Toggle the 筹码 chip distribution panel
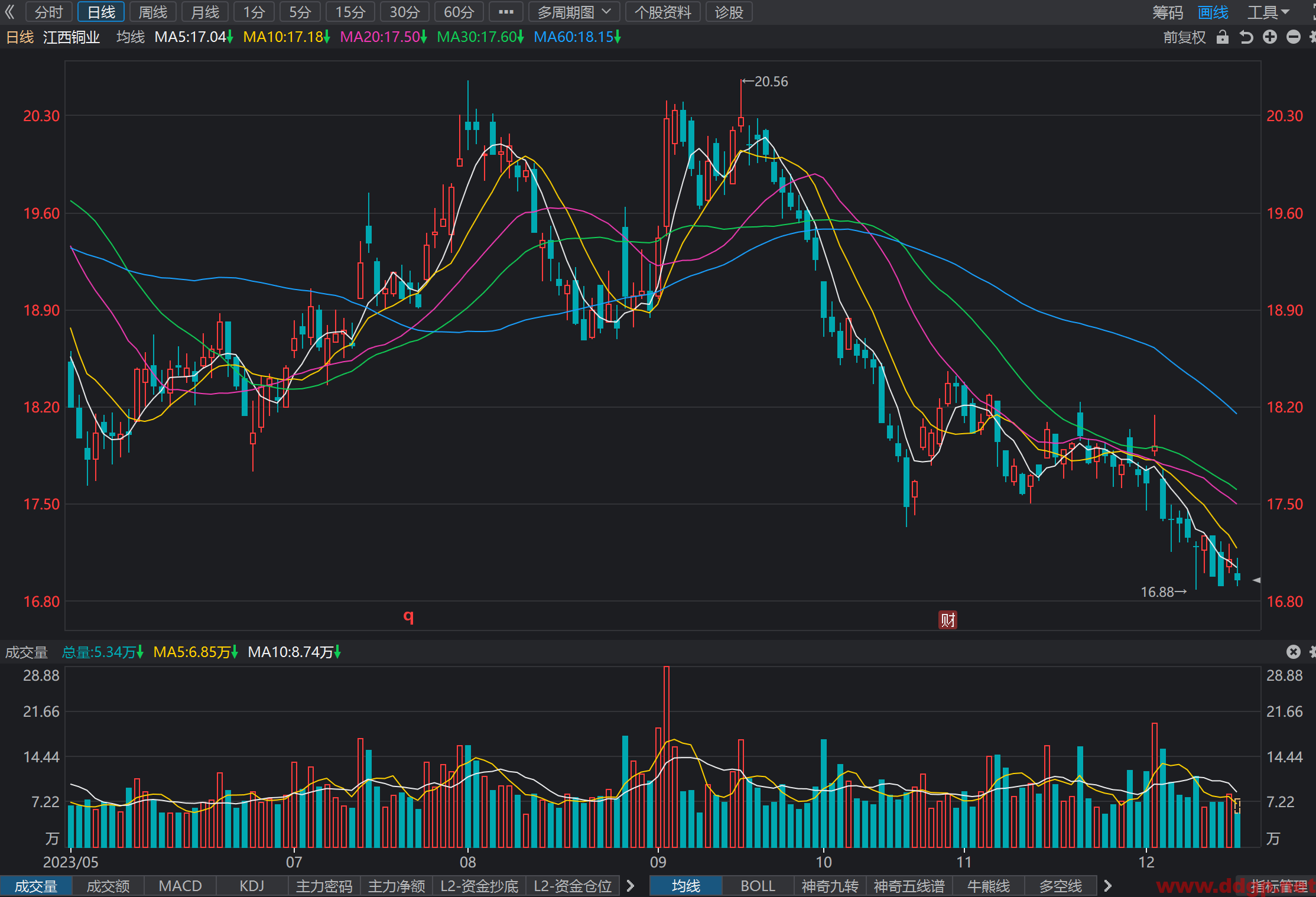1316x897 pixels. click(x=1168, y=12)
